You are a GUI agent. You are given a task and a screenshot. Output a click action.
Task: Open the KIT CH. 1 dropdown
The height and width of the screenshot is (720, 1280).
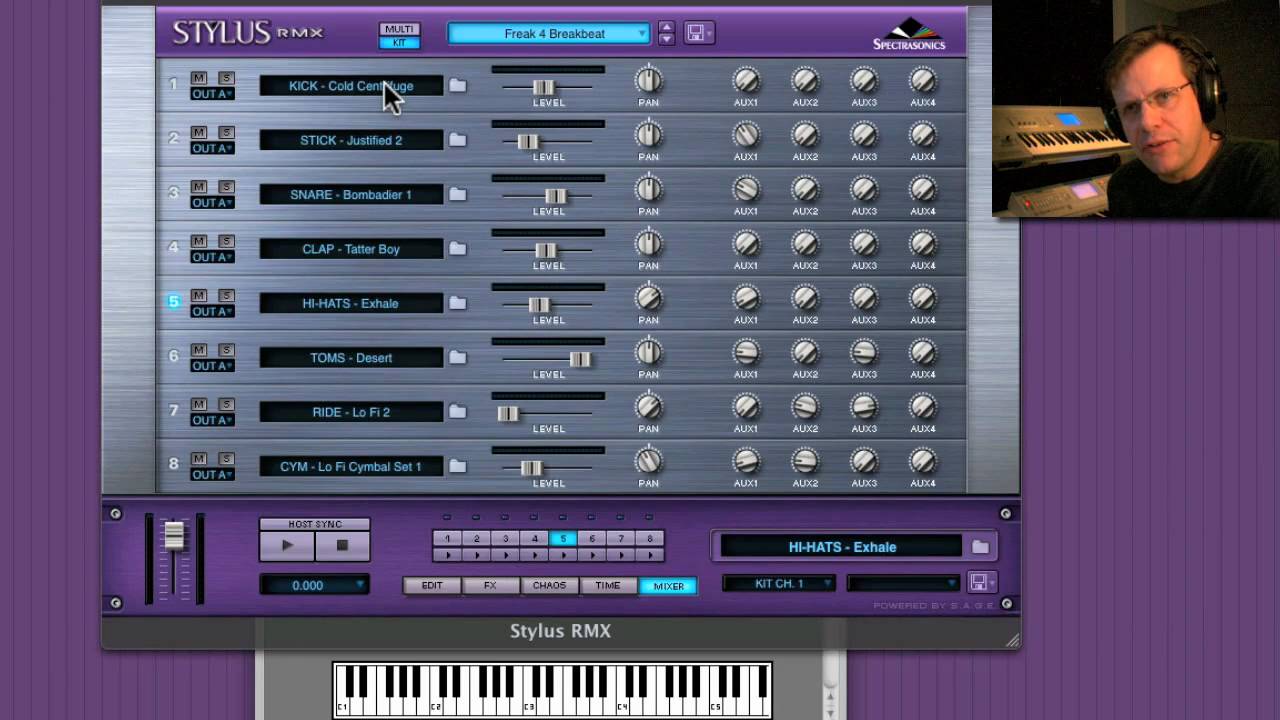[x=779, y=583]
